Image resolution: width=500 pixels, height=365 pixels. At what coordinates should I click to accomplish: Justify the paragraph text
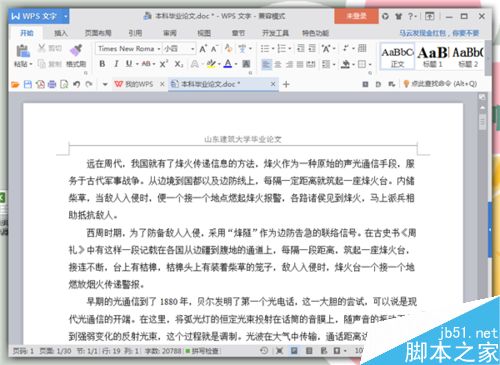(x=300, y=64)
